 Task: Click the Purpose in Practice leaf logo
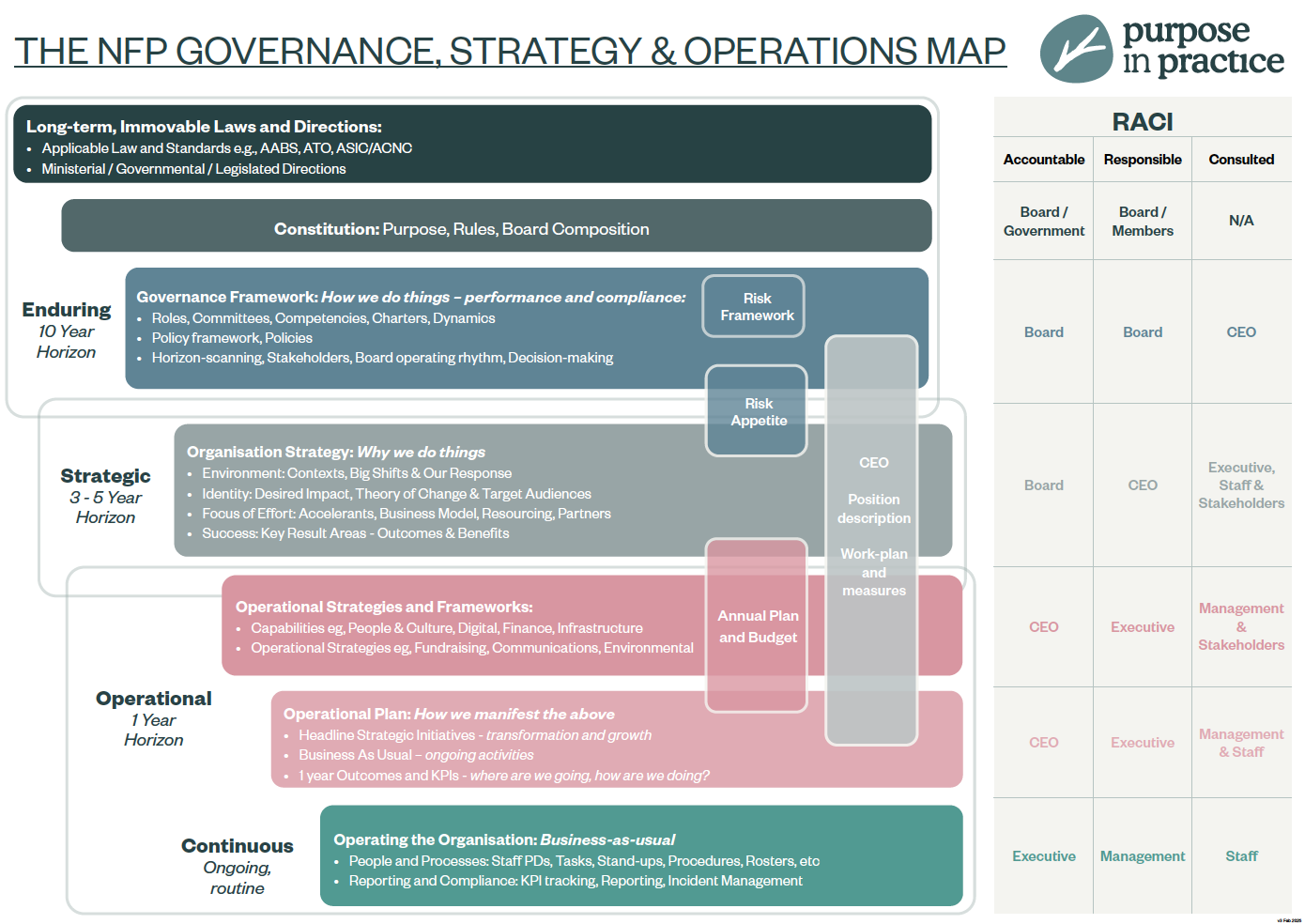click(x=1076, y=49)
